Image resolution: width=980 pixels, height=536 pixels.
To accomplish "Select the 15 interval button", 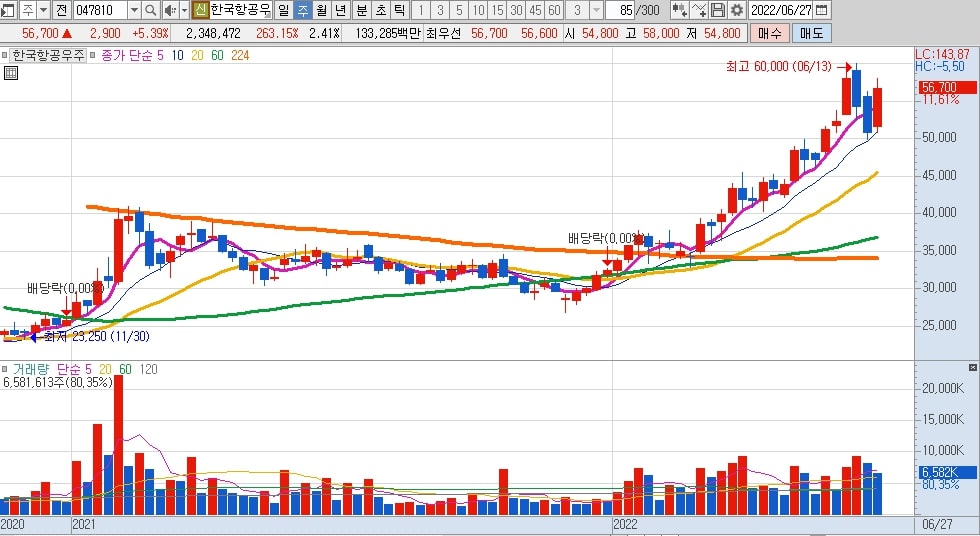I will 498,10.
